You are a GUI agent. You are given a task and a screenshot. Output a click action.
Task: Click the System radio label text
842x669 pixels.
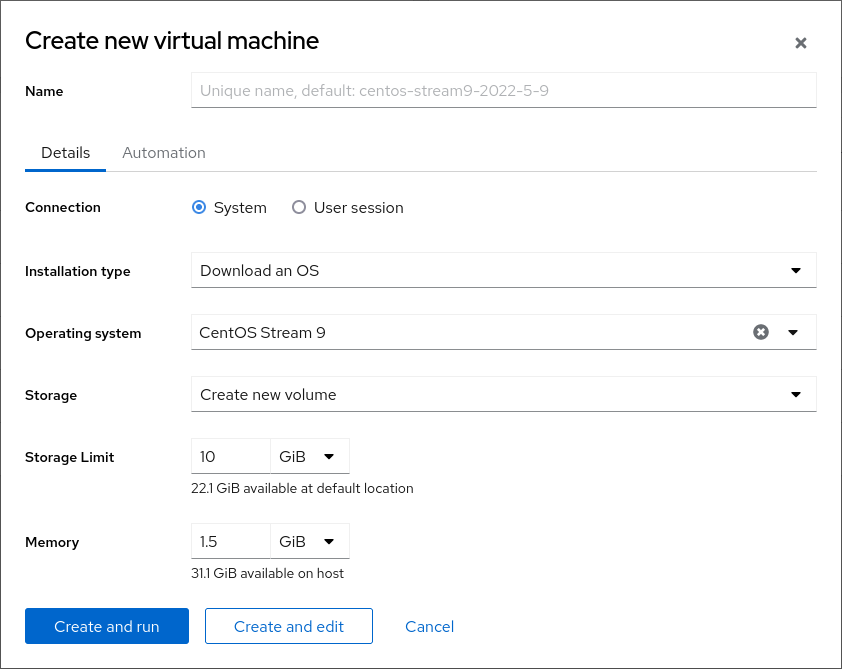240,208
